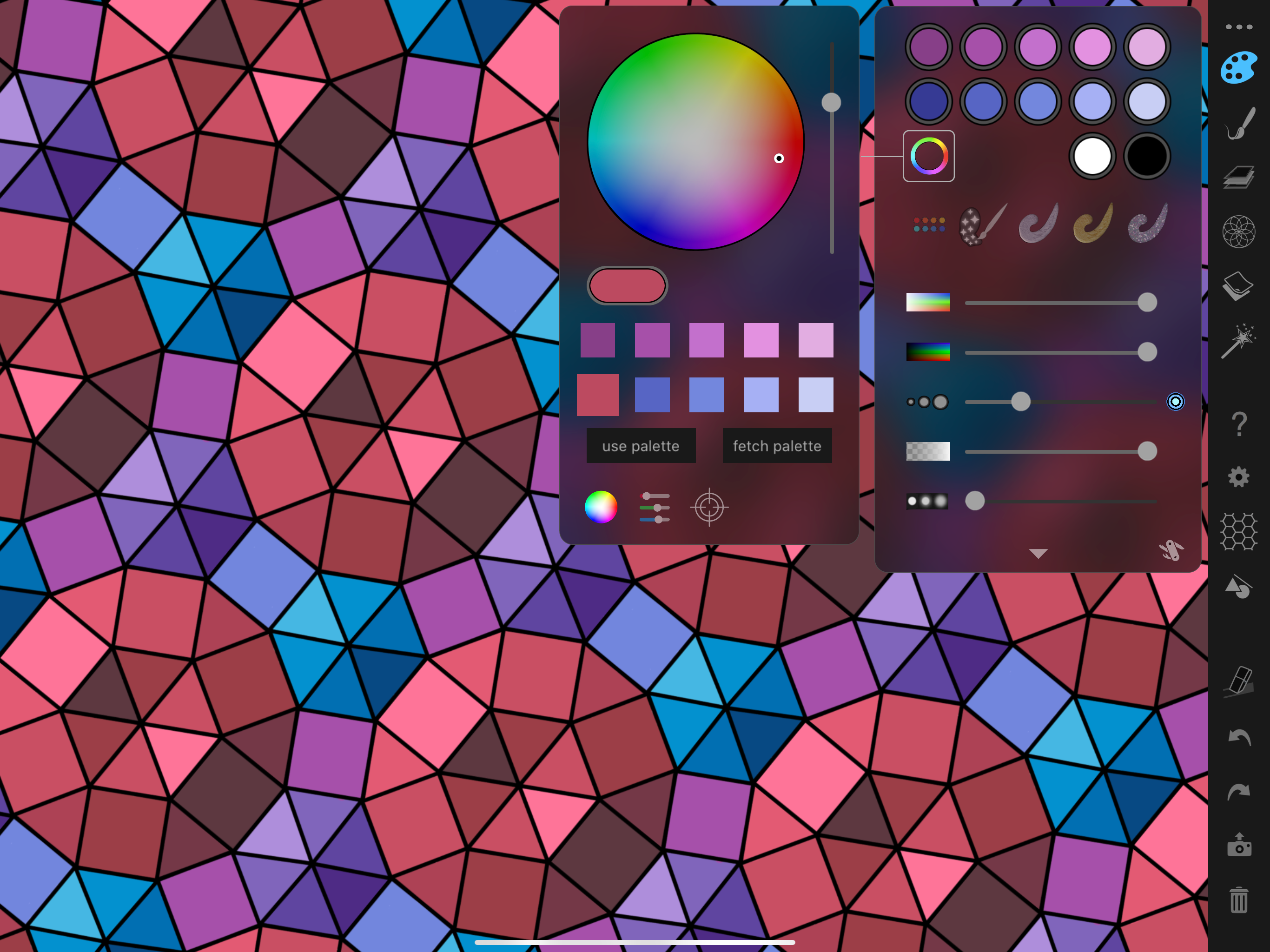Image resolution: width=1270 pixels, height=952 pixels.
Task: Switch to eyedropper crosshair mode
Action: coord(709,508)
